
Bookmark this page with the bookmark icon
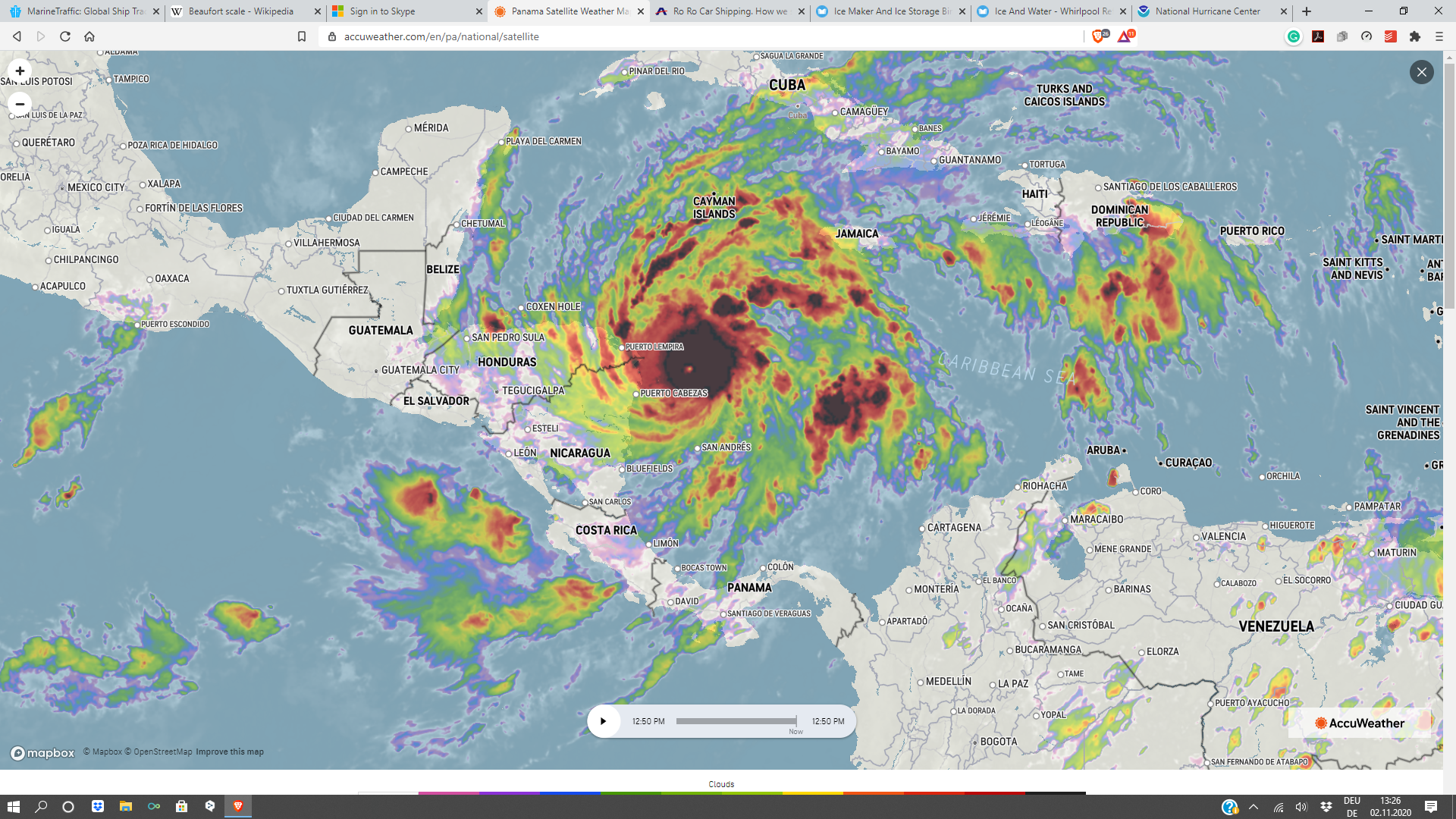(302, 36)
